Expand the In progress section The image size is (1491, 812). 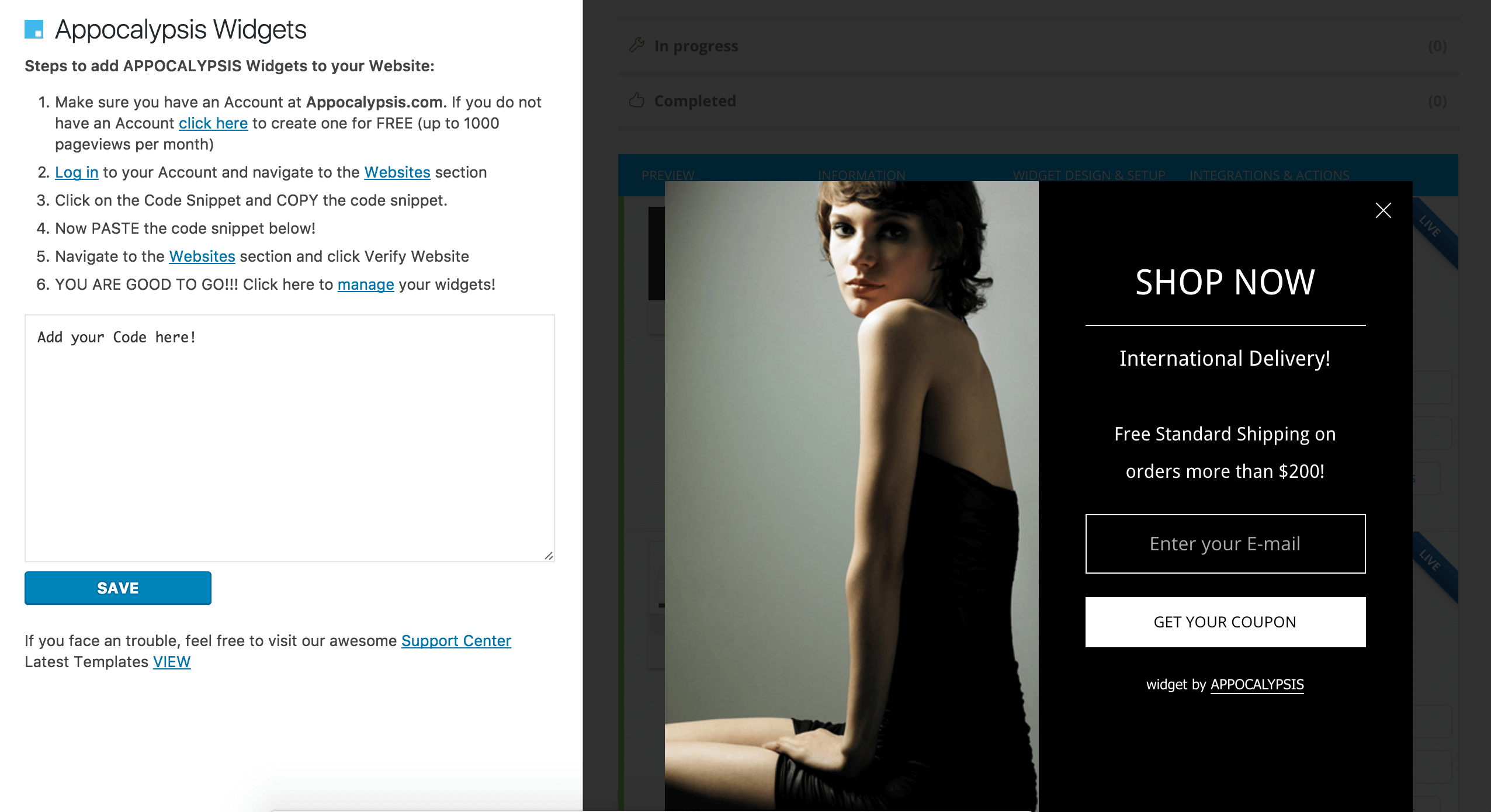click(x=1038, y=46)
